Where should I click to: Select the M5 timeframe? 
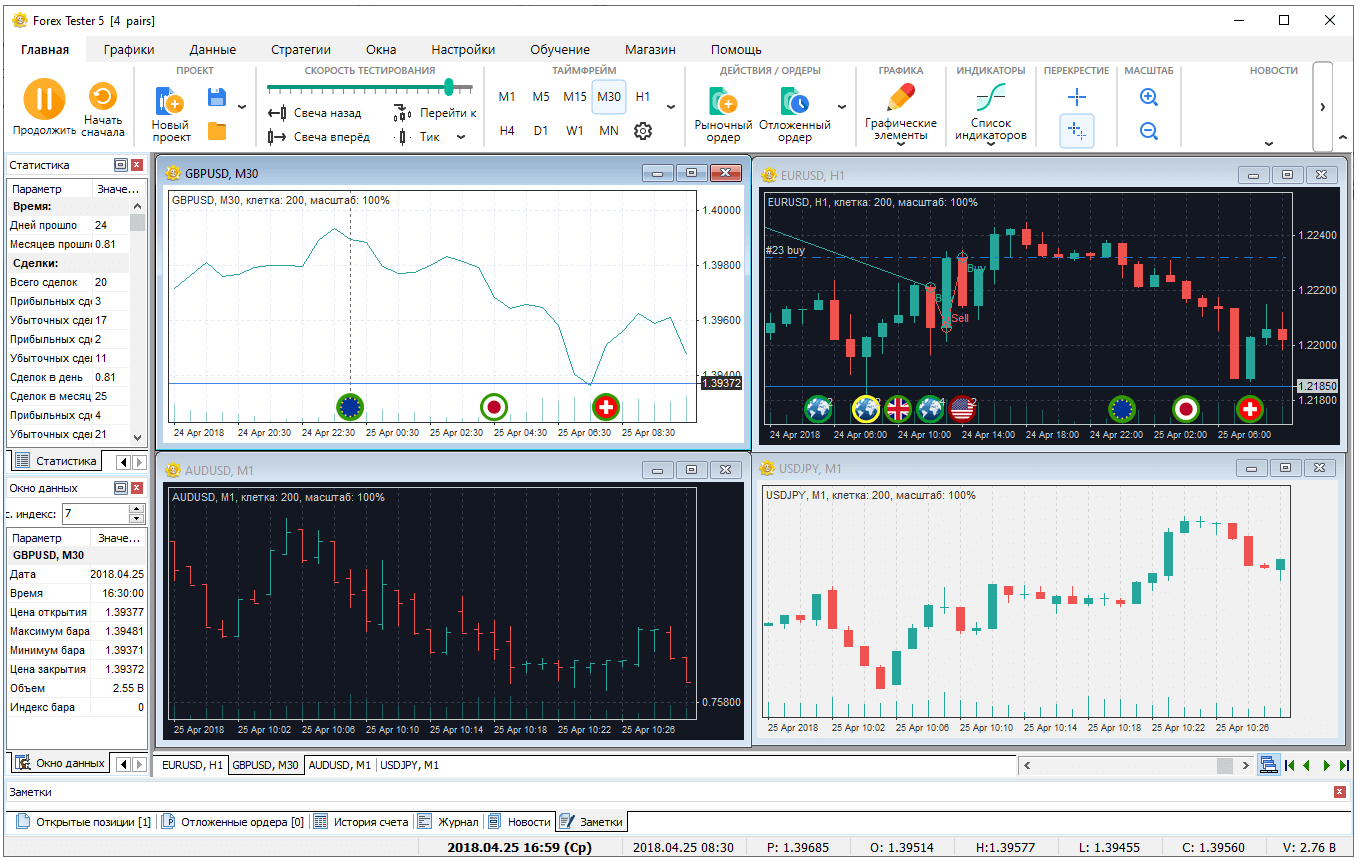click(541, 97)
